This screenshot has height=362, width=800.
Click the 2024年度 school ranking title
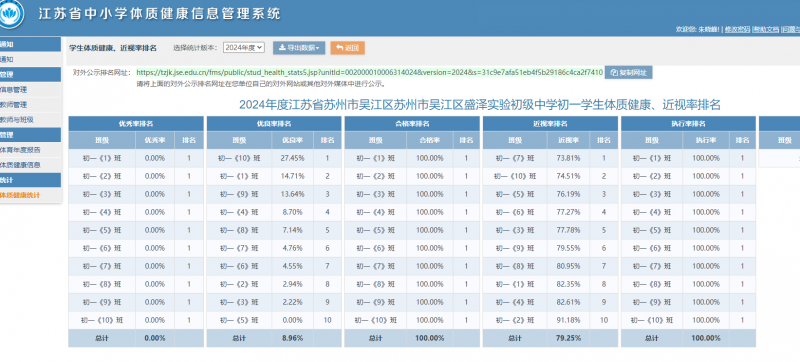(480, 105)
